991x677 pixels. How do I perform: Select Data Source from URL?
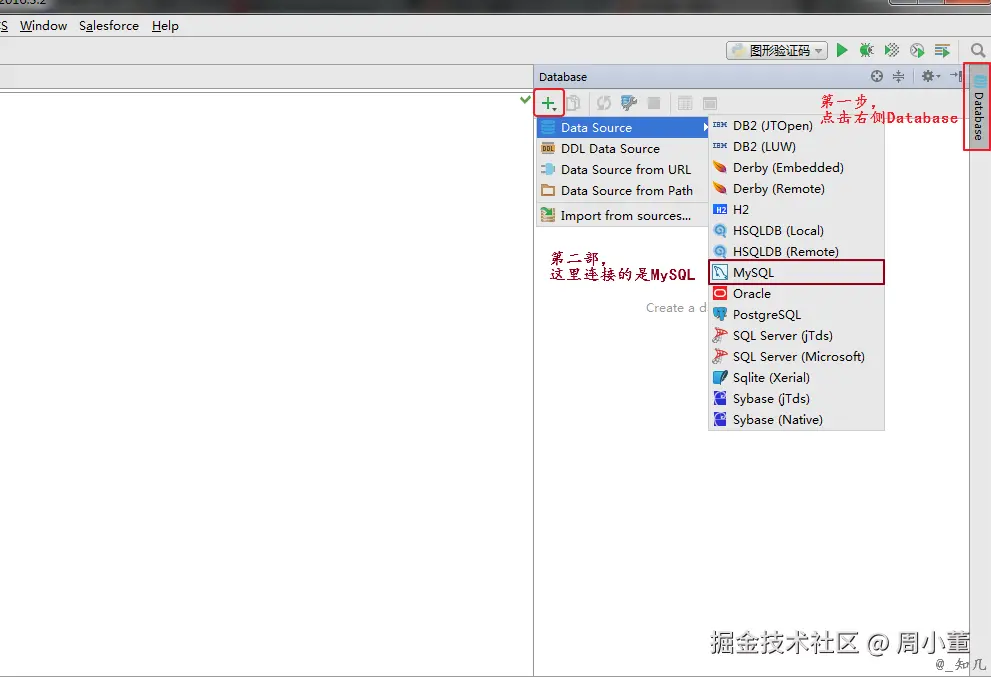pyautogui.click(x=623, y=169)
